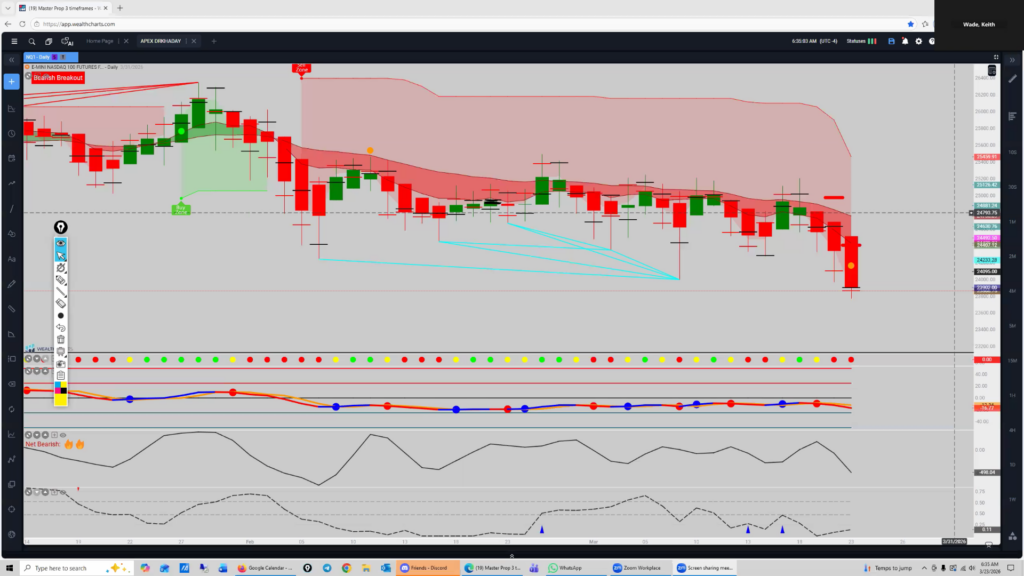Select the arrow pointer in floating toolbar
The height and width of the screenshot is (576, 1024).
(x=61, y=255)
